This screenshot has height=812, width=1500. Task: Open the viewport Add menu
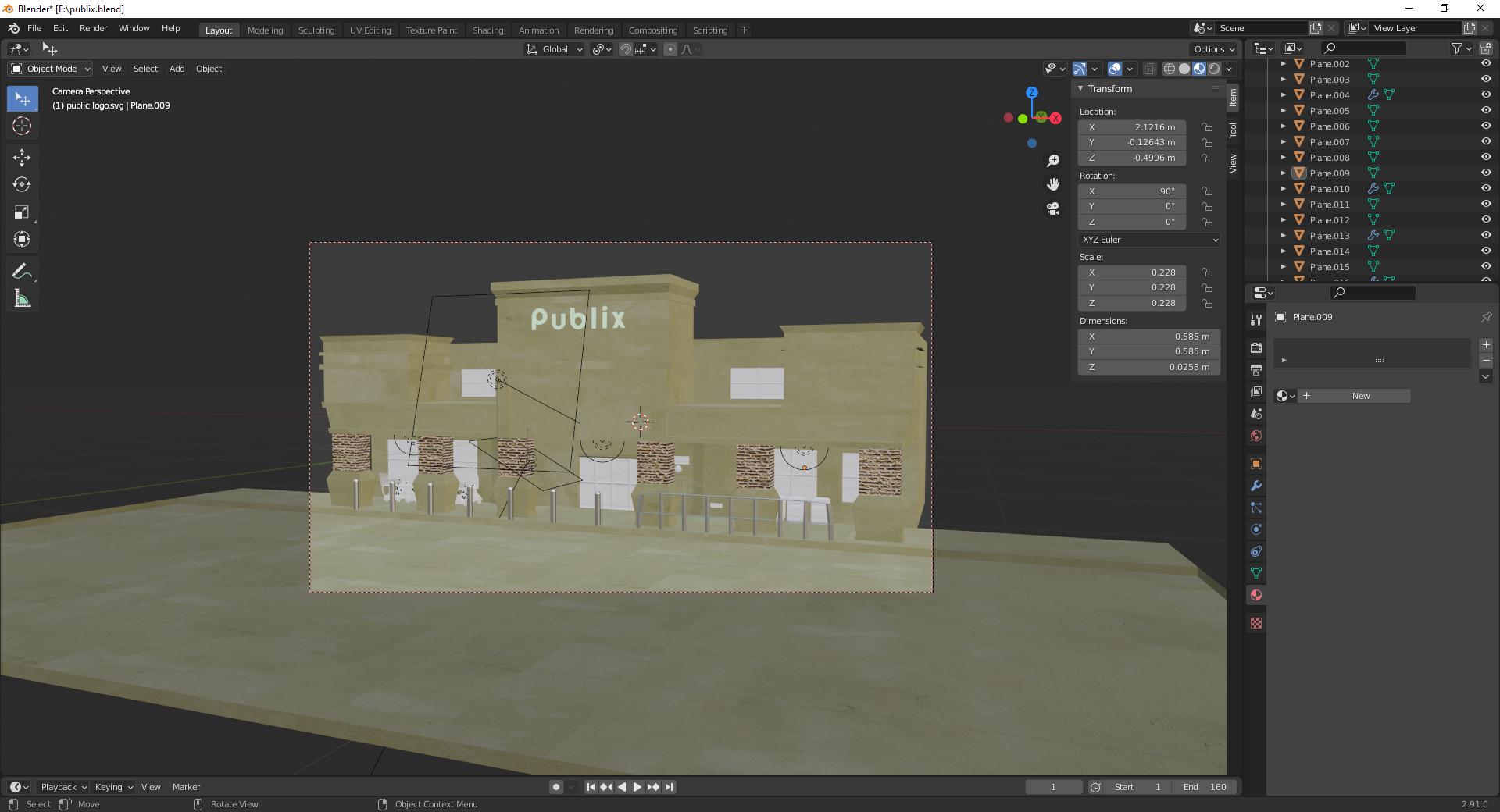click(x=177, y=69)
